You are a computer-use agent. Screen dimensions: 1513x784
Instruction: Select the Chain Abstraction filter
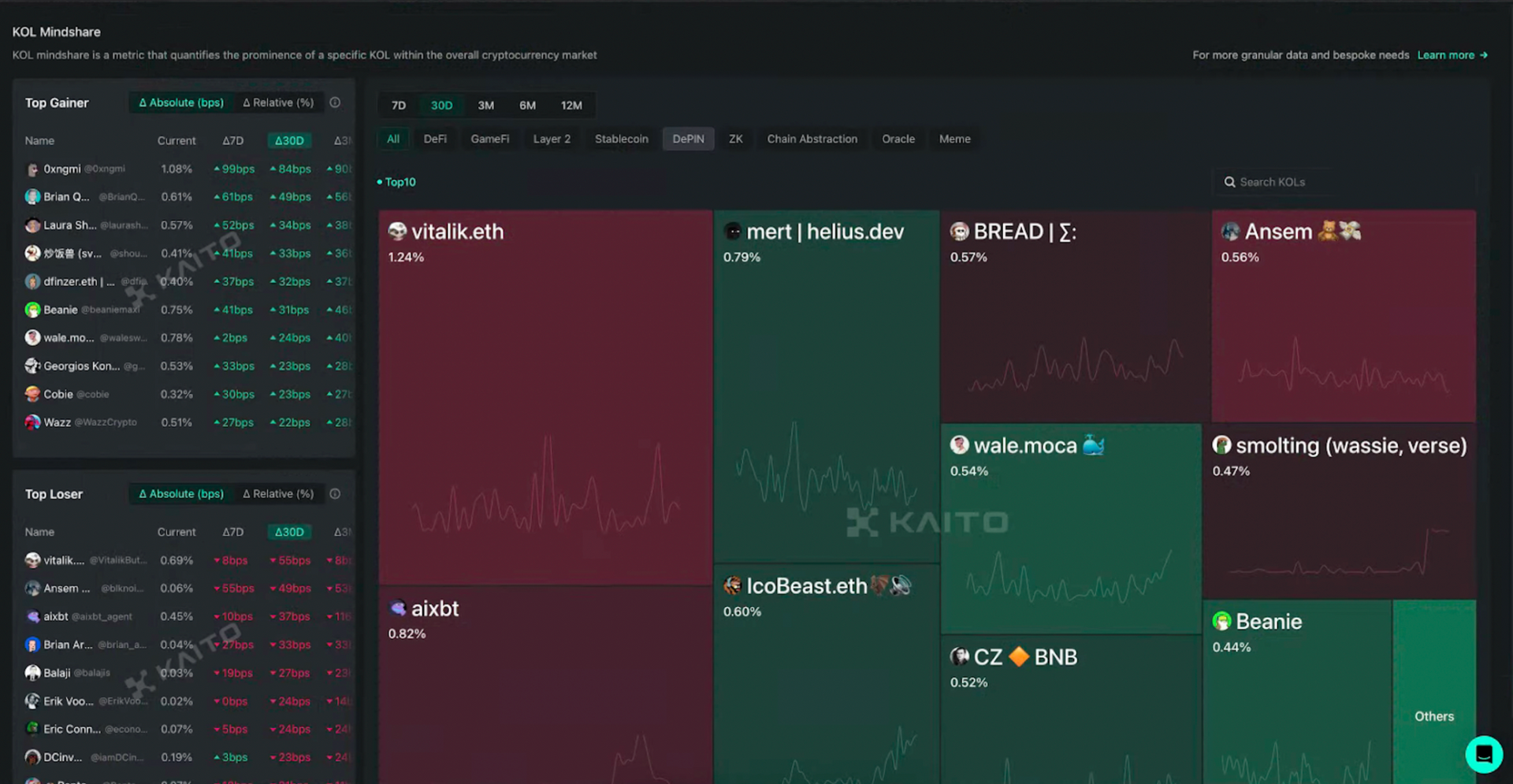click(x=812, y=139)
